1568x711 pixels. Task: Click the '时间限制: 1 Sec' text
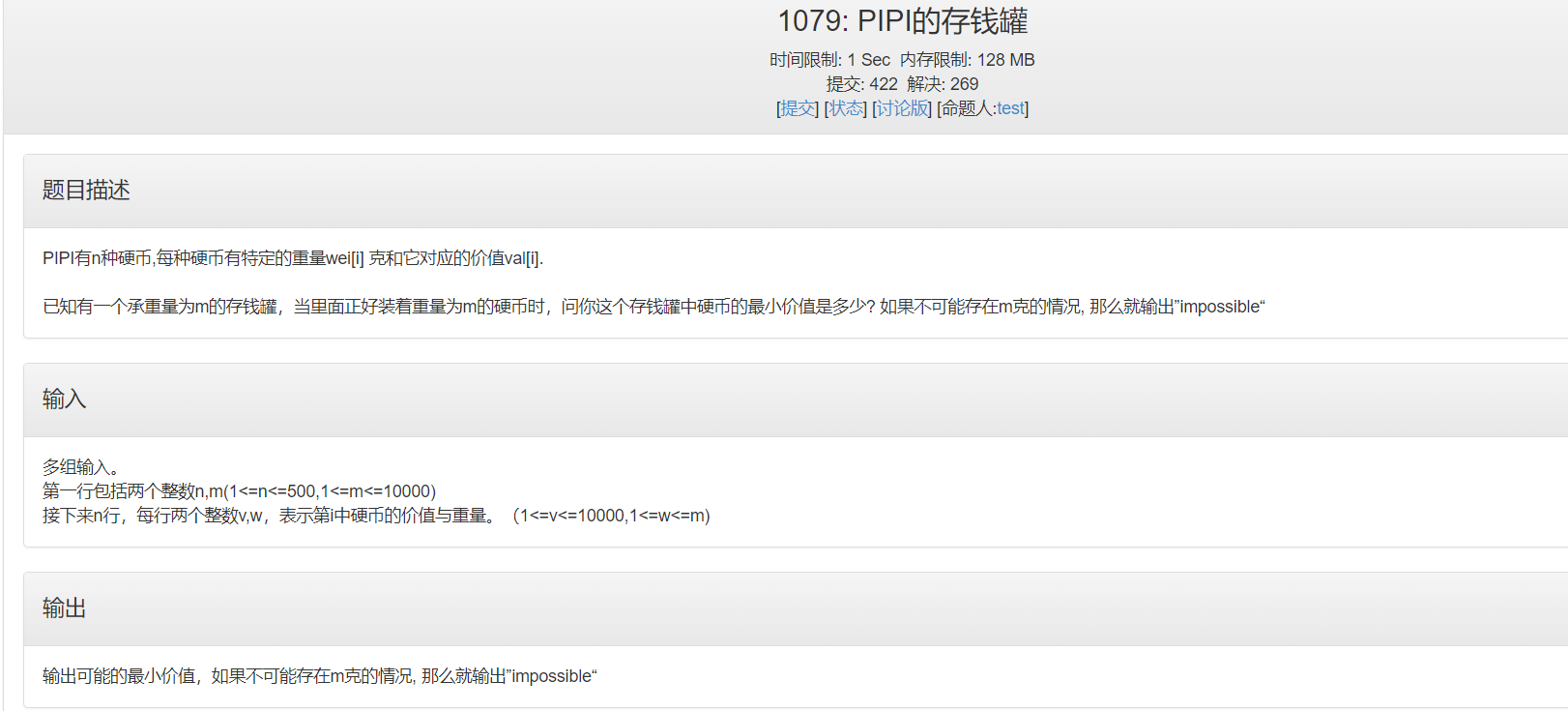click(x=829, y=60)
